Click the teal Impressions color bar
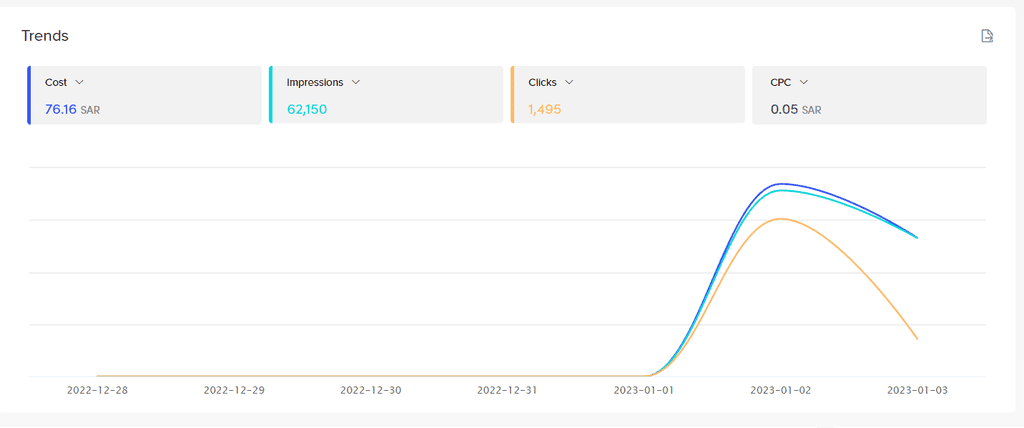 click(x=270, y=95)
